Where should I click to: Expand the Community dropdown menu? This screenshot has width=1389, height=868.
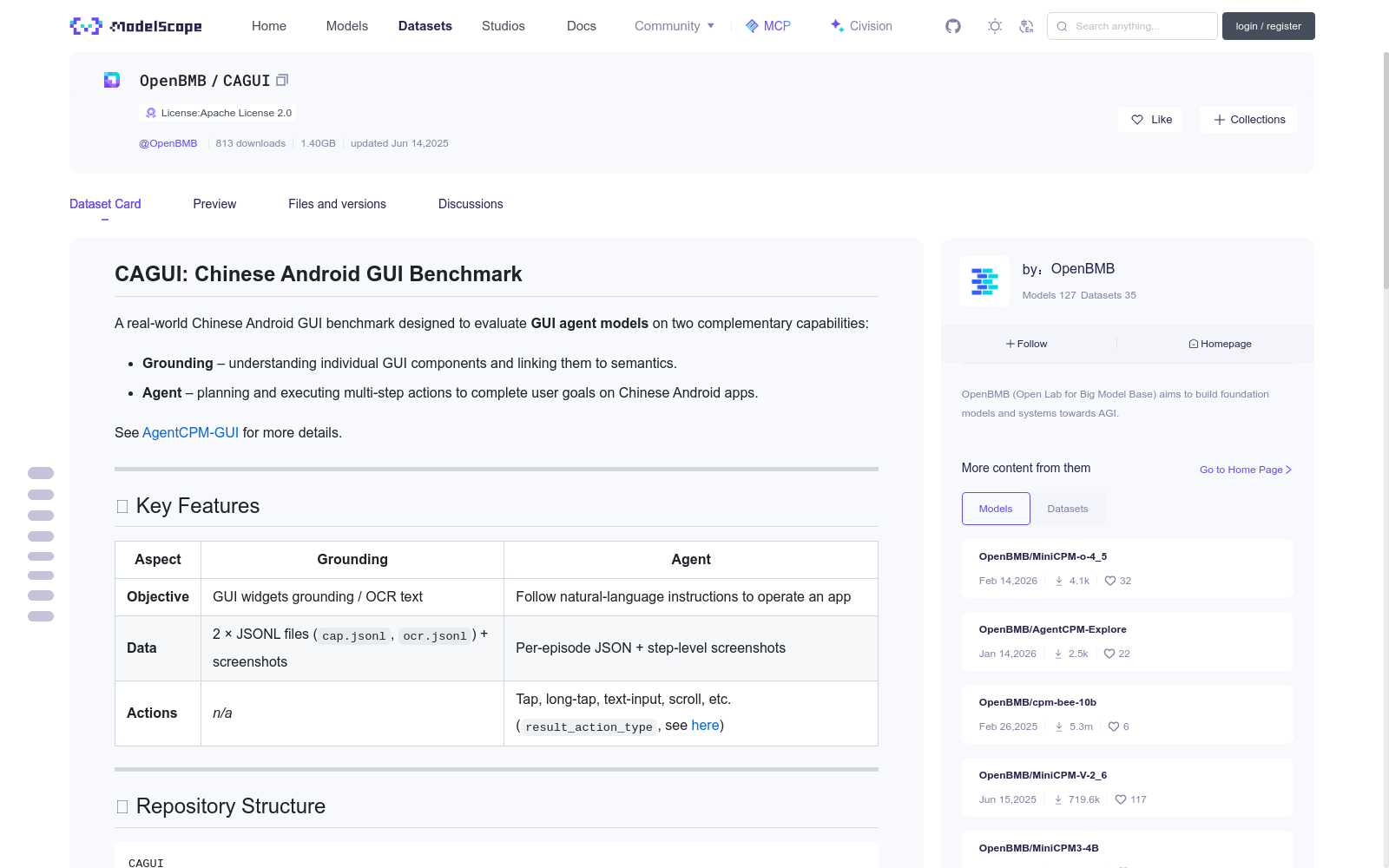tap(675, 26)
